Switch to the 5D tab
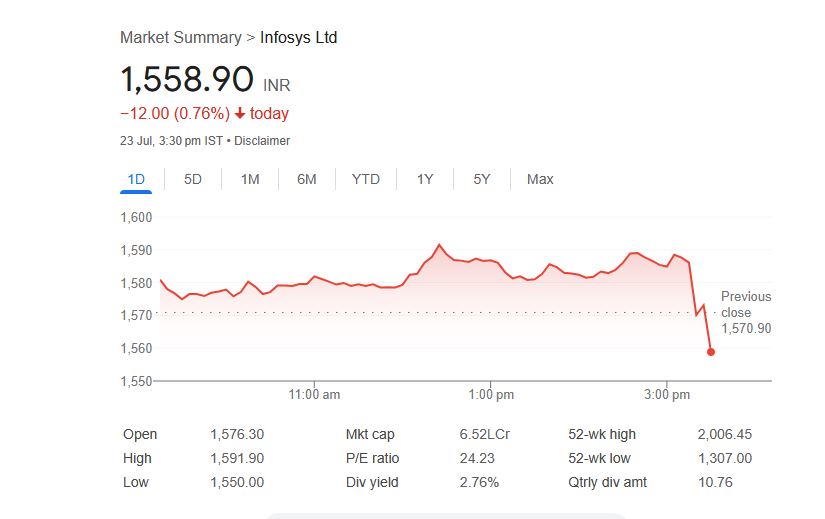Viewport: 825px width, 519px height. click(x=193, y=179)
